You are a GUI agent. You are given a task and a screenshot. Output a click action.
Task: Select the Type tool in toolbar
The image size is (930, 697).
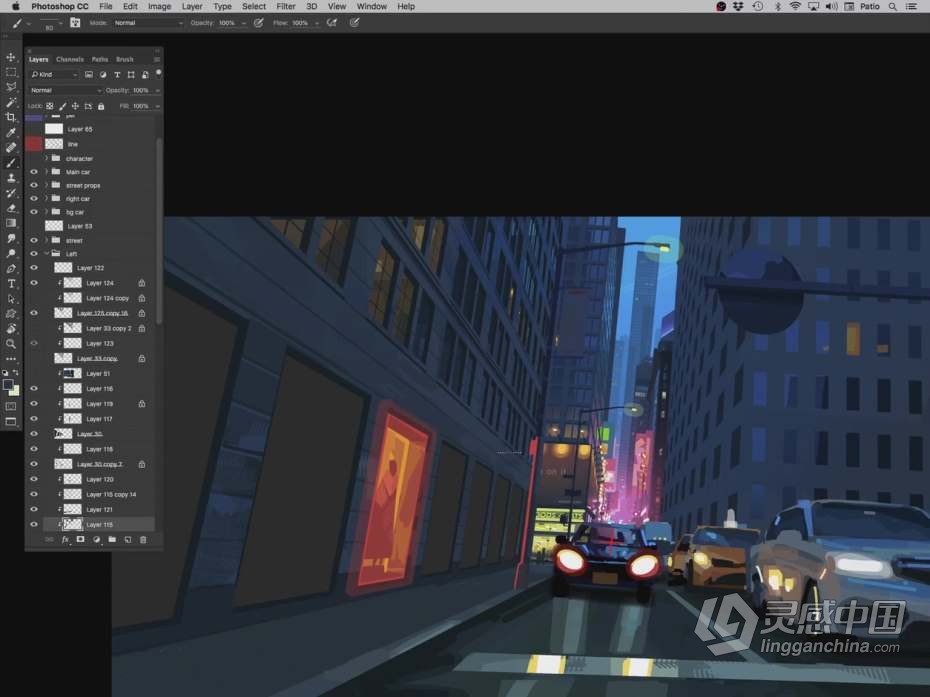coord(11,284)
